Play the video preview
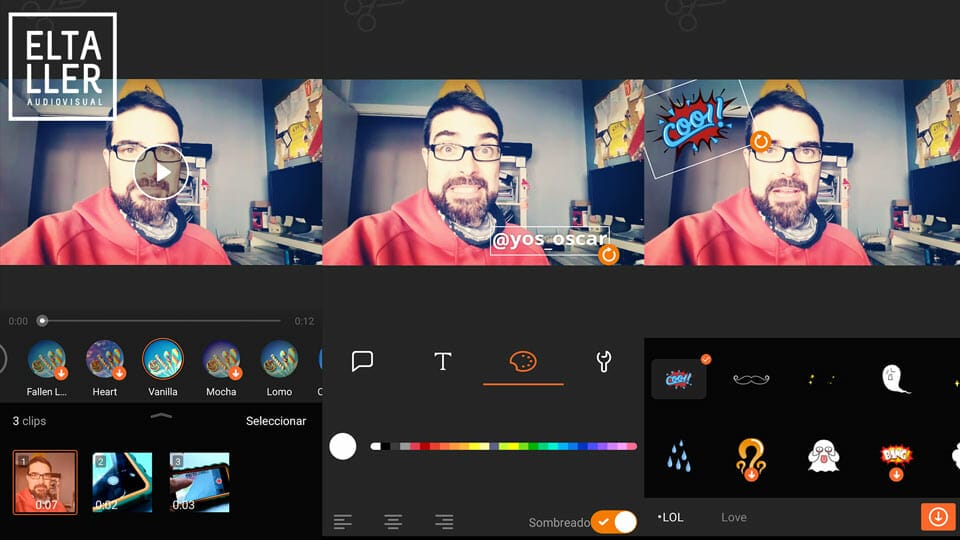The height and width of the screenshot is (540, 960). click(161, 172)
